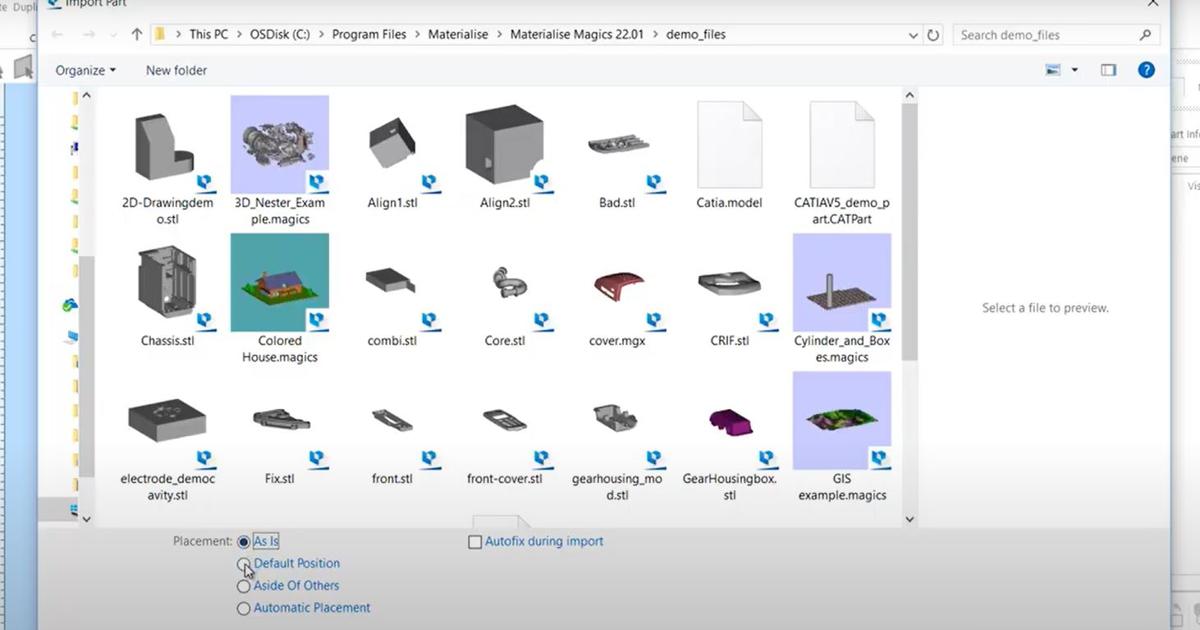Select the Default Position radio button
The image size is (1200, 630).
click(244, 564)
